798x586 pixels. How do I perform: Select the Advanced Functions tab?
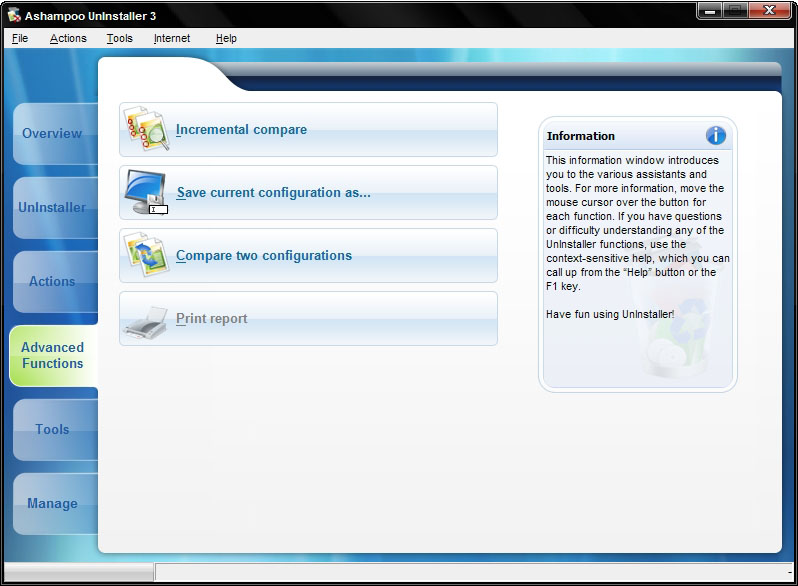coord(53,355)
